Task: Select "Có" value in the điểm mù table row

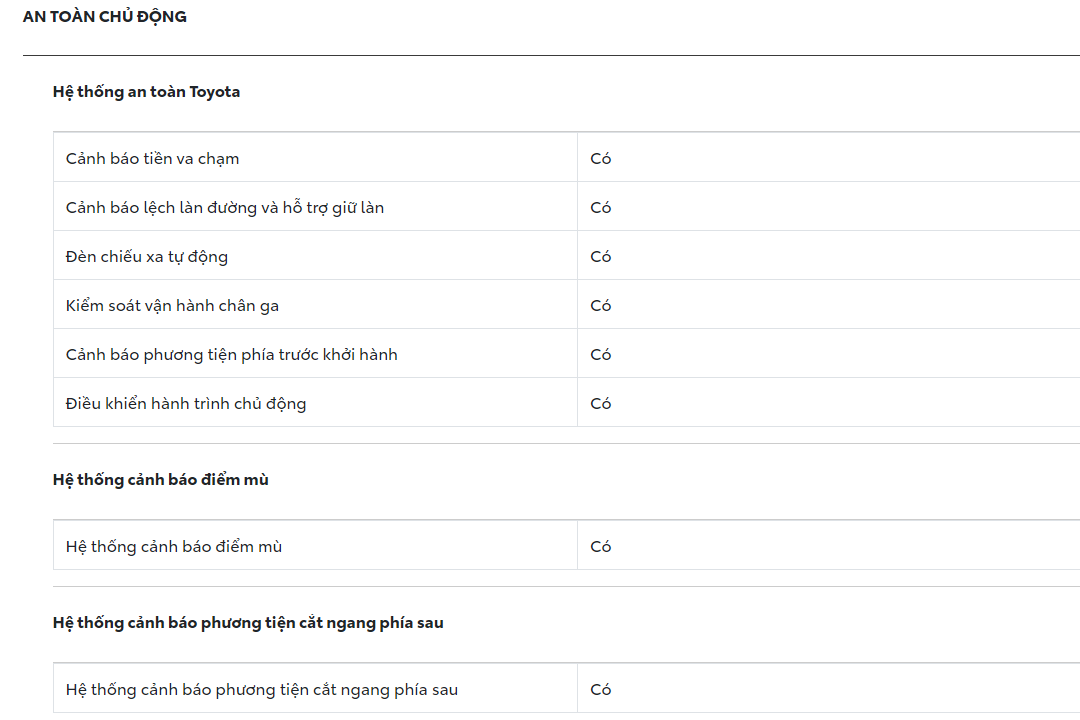Action: (601, 547)
